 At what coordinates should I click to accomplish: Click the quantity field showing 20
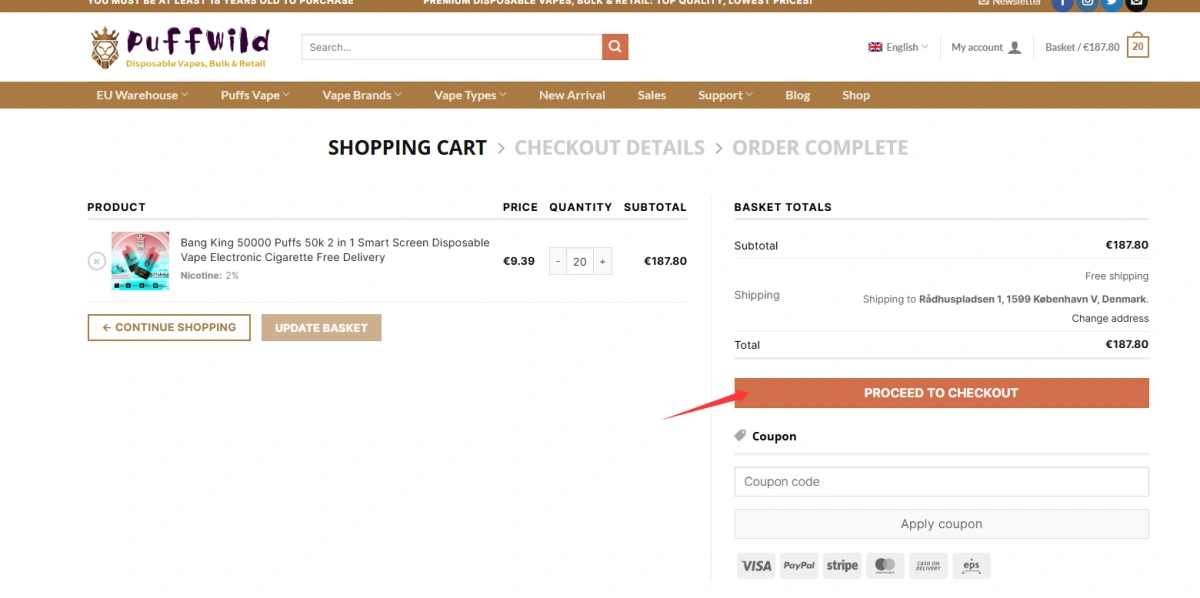580,262
